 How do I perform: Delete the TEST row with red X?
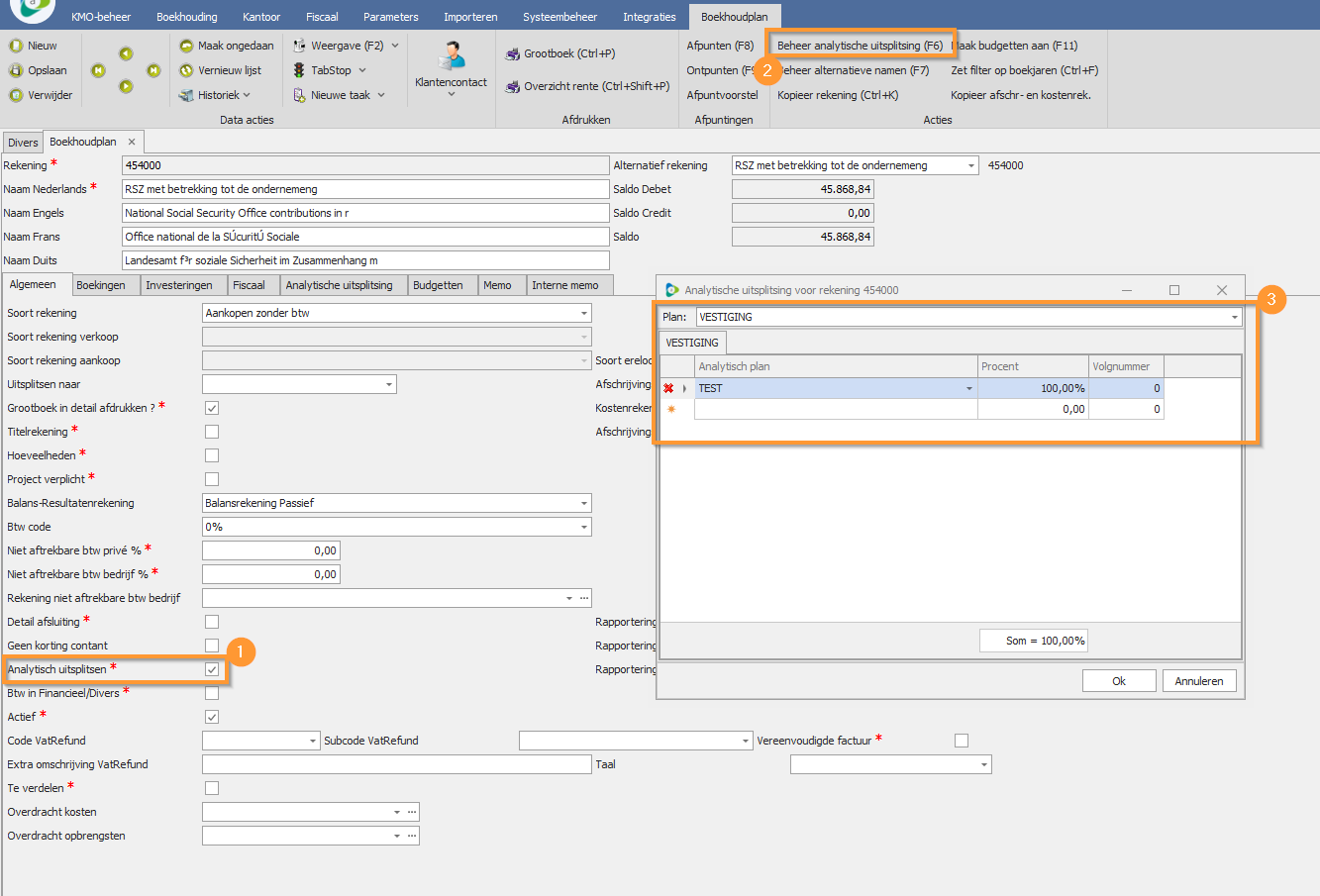[668, 388]
